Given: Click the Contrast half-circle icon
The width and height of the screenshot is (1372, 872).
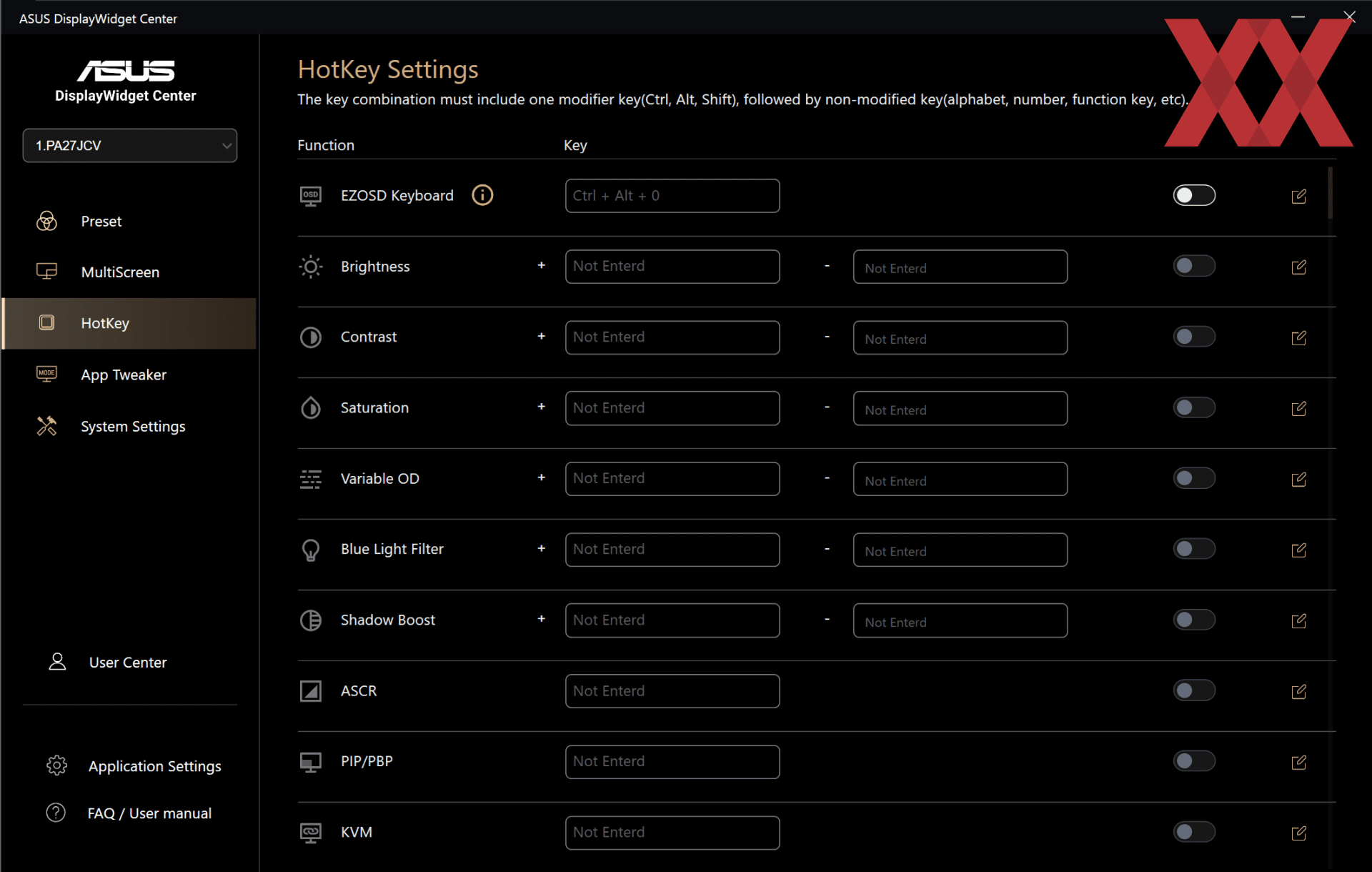Looking at the screenshot, I should pos(310,337).
